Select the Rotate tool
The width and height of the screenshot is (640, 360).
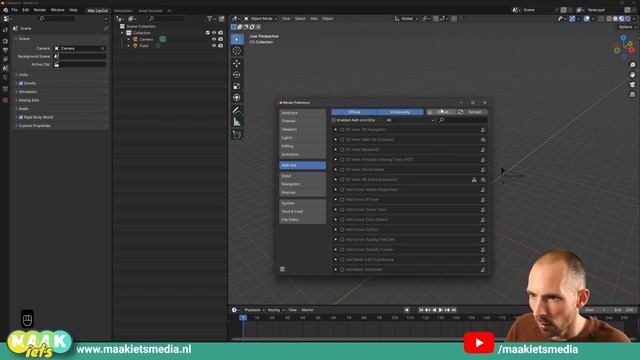[x=237, y=75]
